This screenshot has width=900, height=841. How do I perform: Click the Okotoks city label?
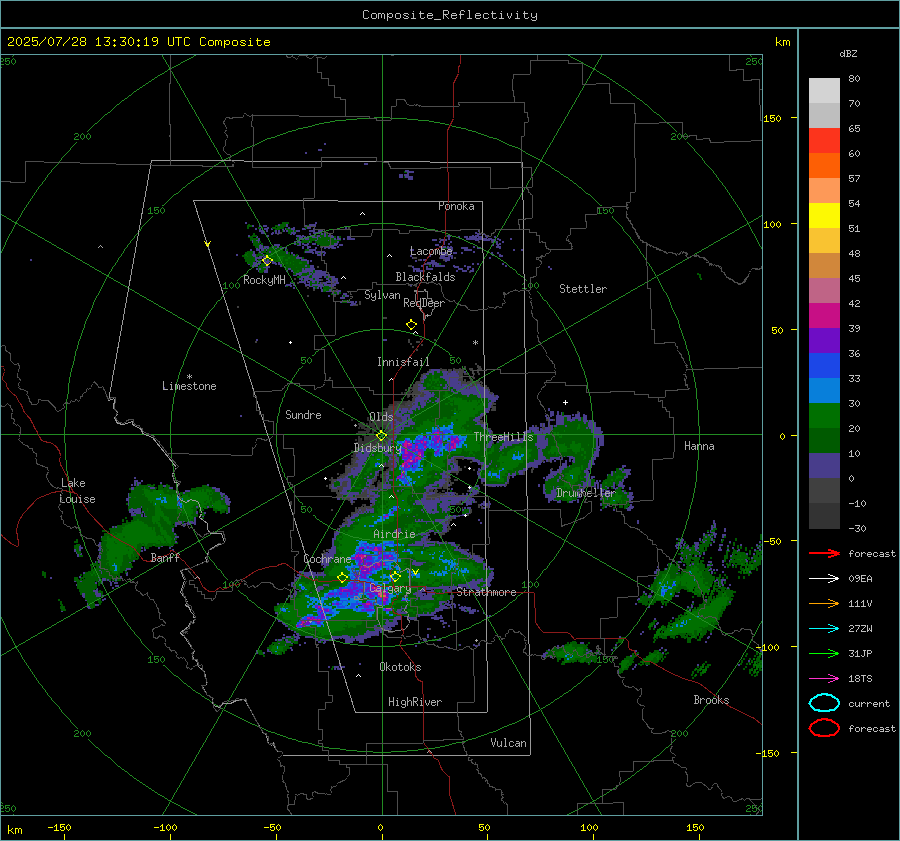point(400,667)
